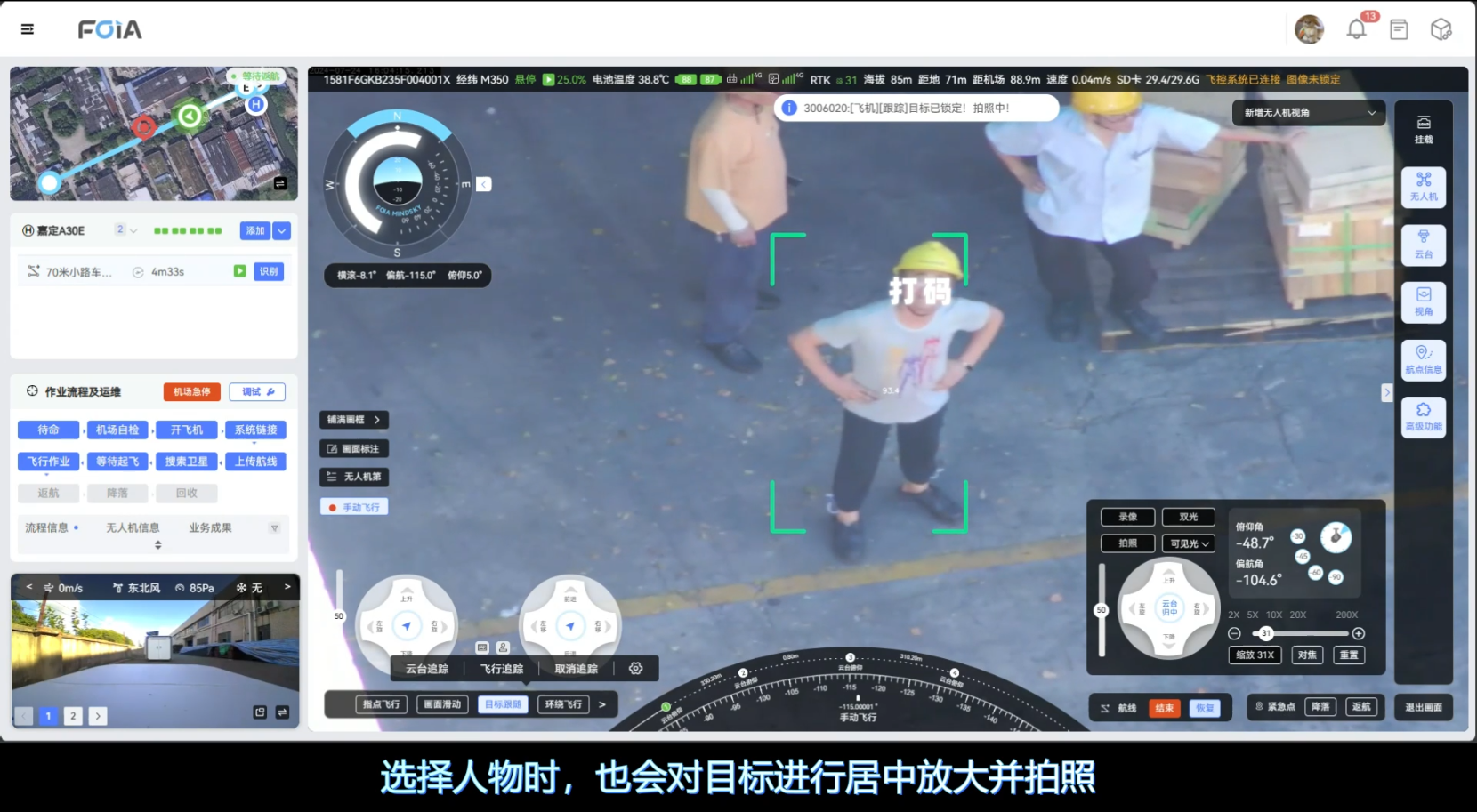Expand the dropdown arrow beside 添加
Screen dimensions: 1477x812
(x=282, y=231)
